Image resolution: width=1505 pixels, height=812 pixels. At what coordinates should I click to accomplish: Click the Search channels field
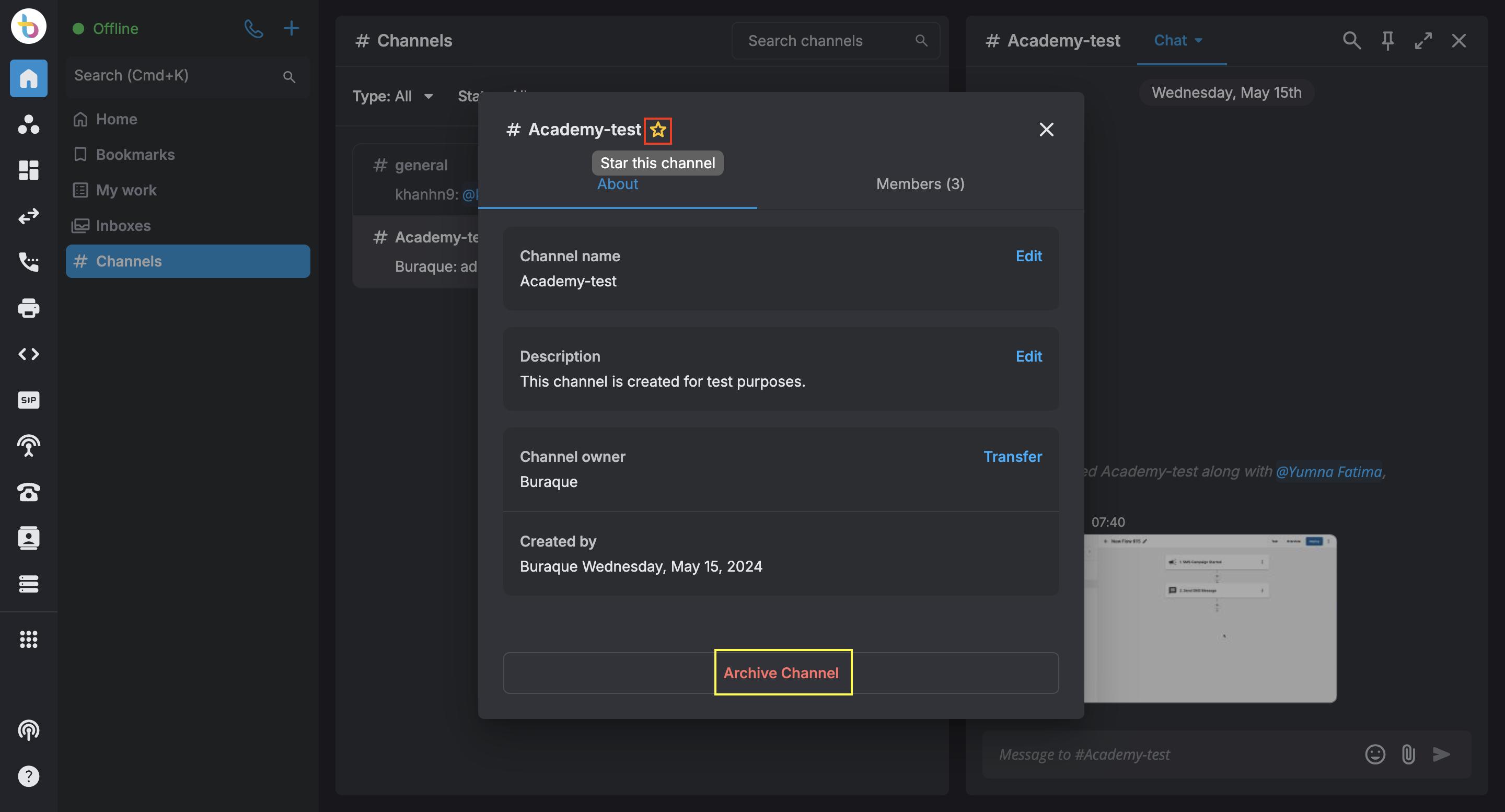click(x=836, y=41)
